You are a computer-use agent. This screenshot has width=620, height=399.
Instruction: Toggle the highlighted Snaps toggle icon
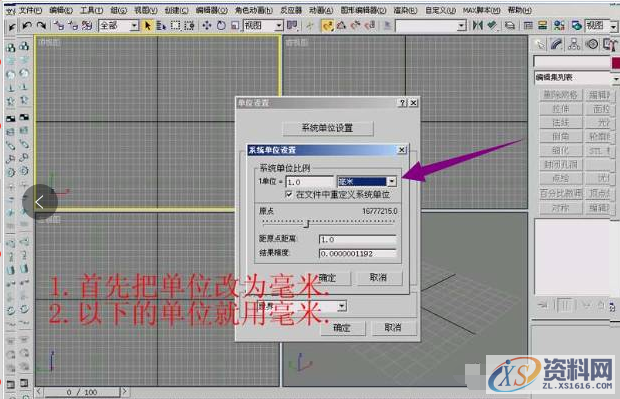coord(327,26)
